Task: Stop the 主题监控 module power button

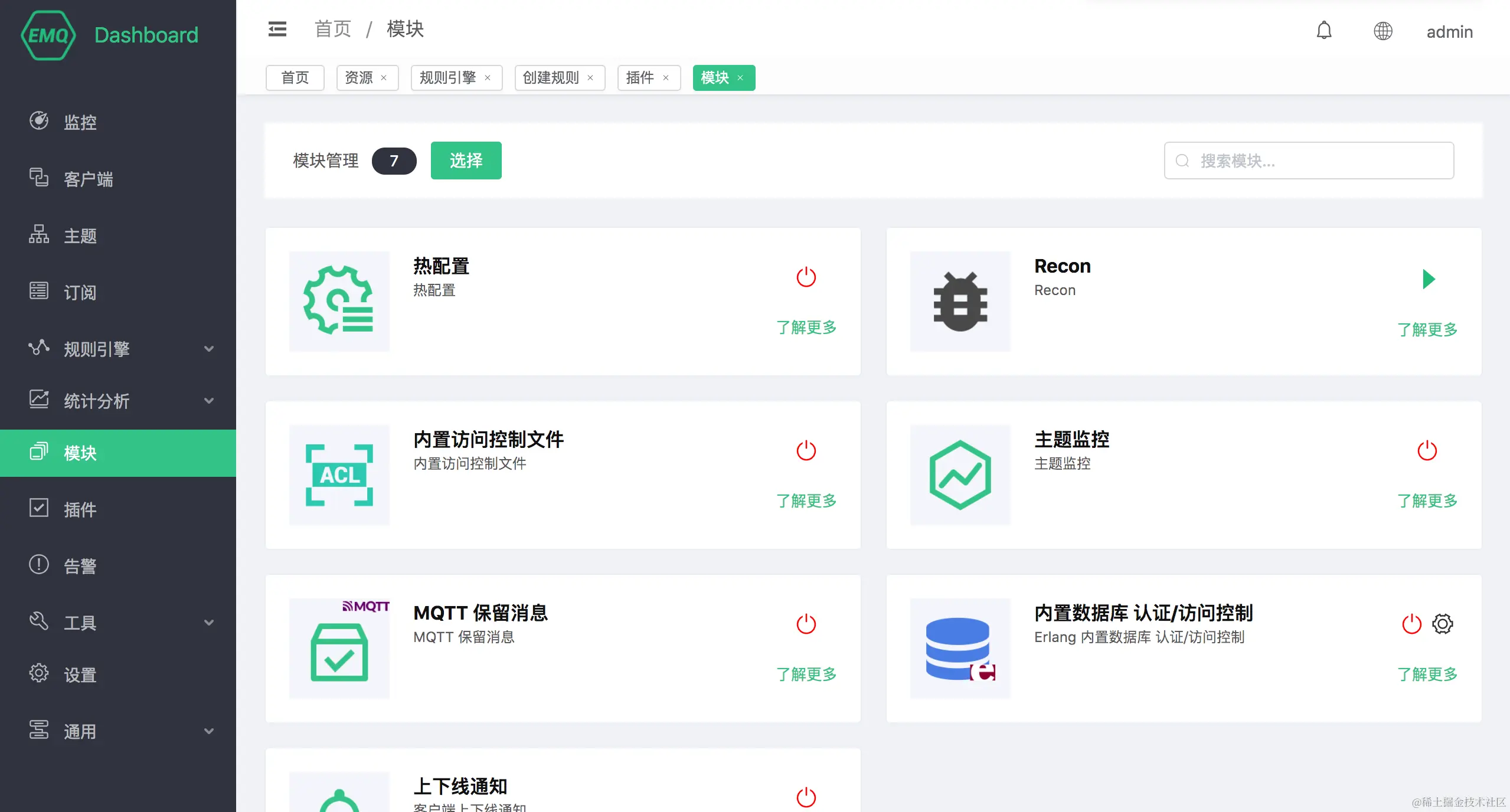Action: click(x=1427, y=451)
